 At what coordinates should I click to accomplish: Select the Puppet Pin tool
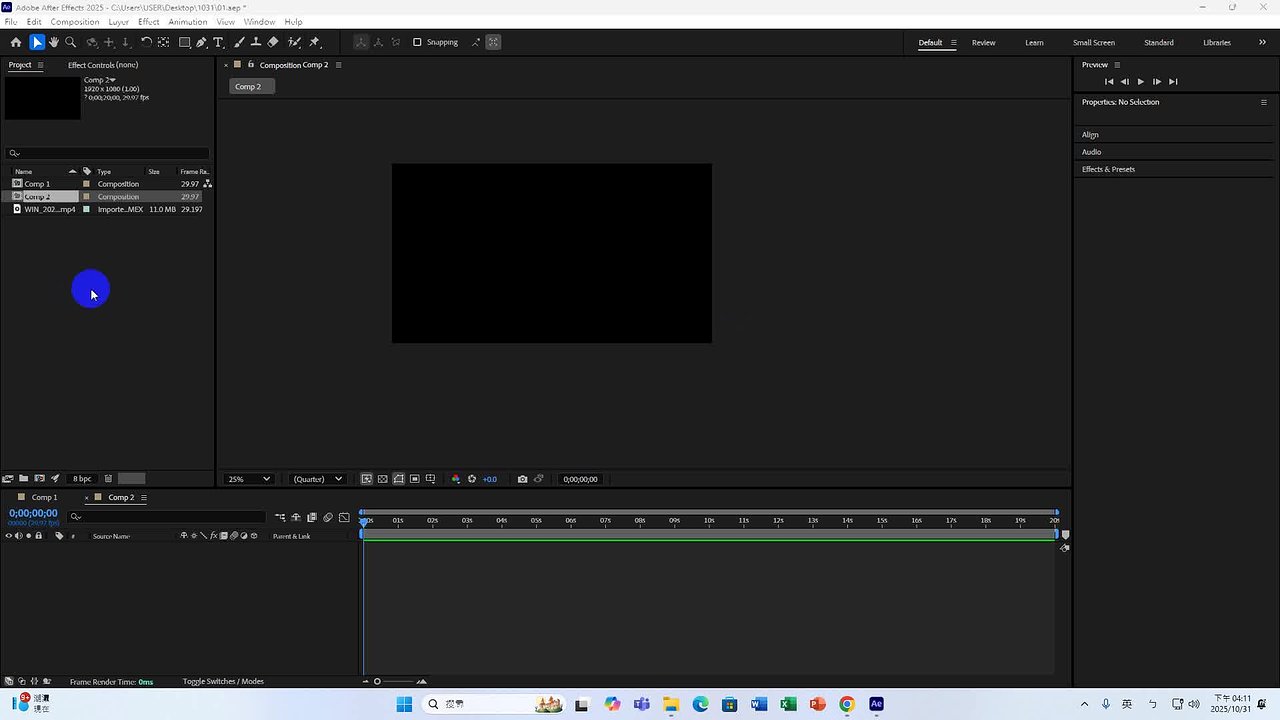point(314,42)
